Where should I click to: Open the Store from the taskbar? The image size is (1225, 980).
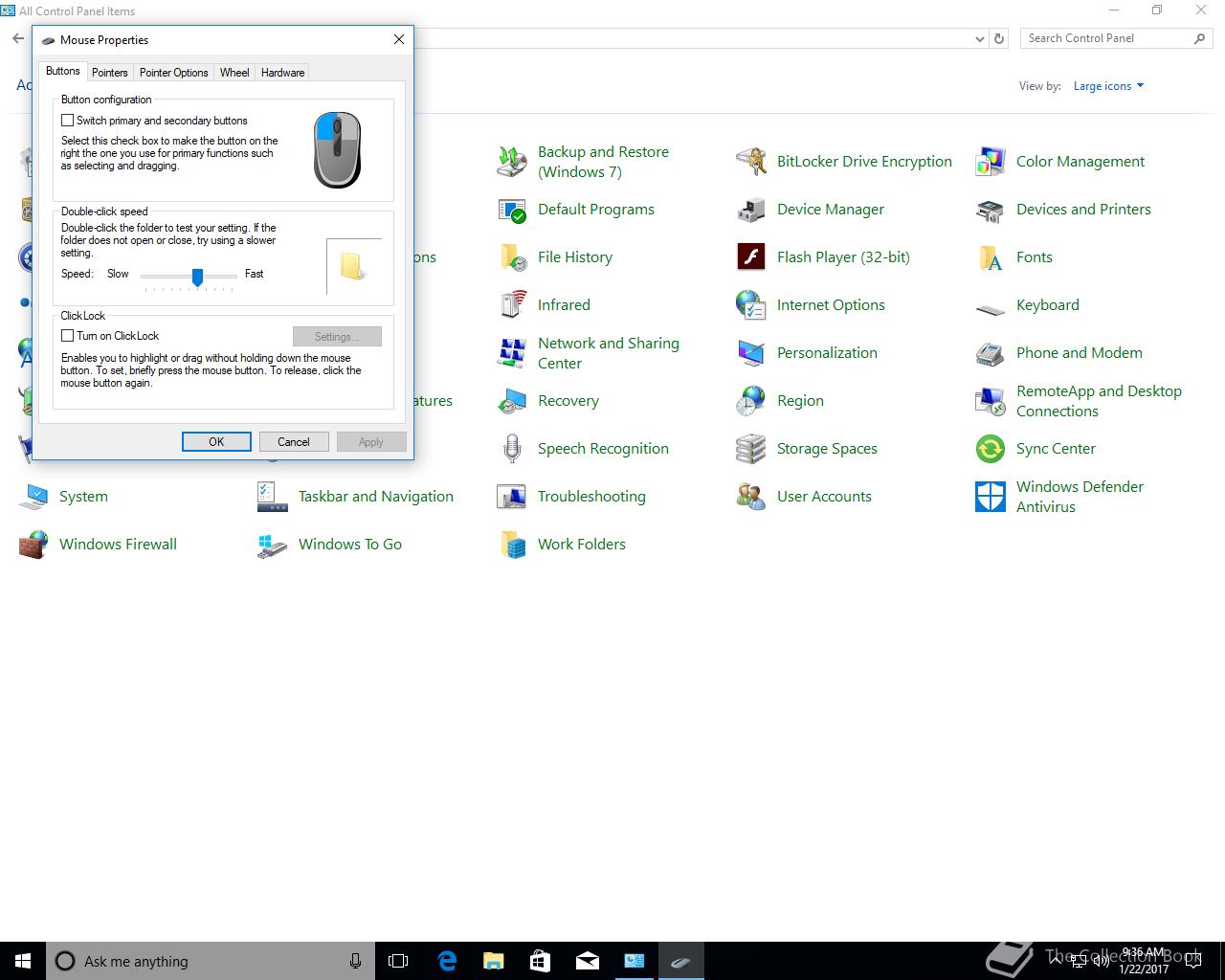[x=540, y=961]
